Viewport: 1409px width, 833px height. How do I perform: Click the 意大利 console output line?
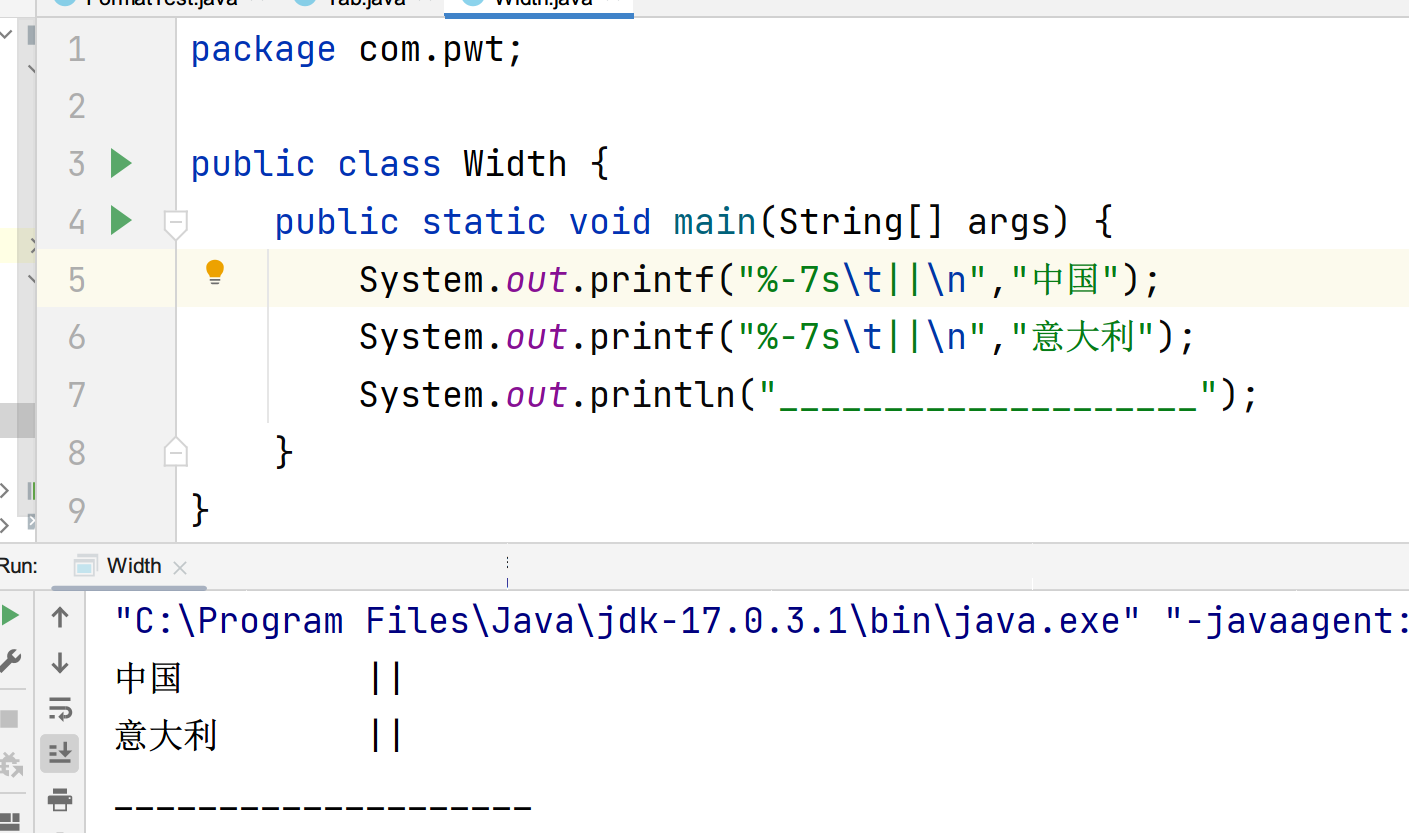tap(259, 737)
